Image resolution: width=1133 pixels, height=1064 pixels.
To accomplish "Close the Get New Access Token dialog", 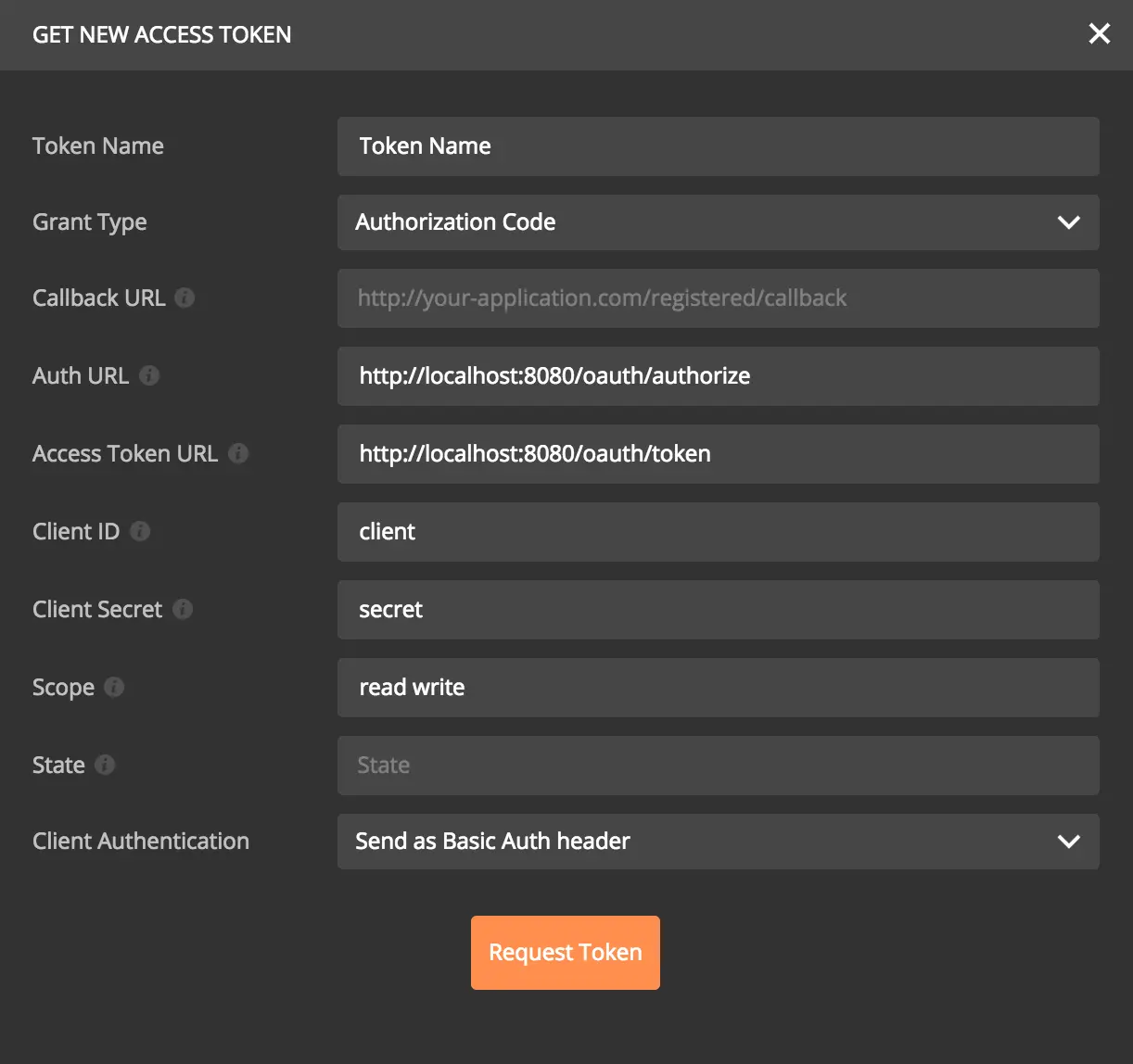I will click(x=1099, y=34).
